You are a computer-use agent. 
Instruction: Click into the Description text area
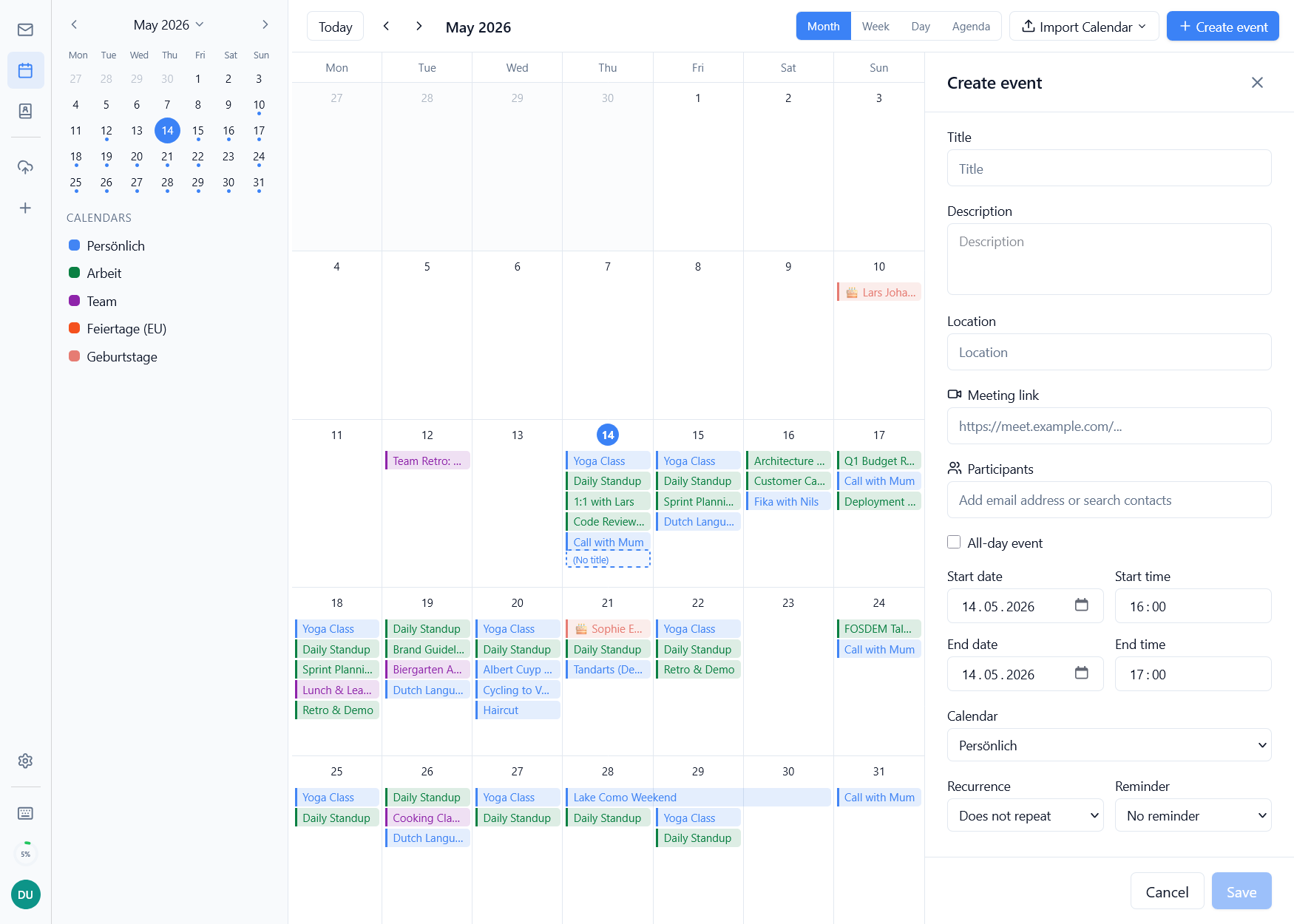pos(1109,259)
